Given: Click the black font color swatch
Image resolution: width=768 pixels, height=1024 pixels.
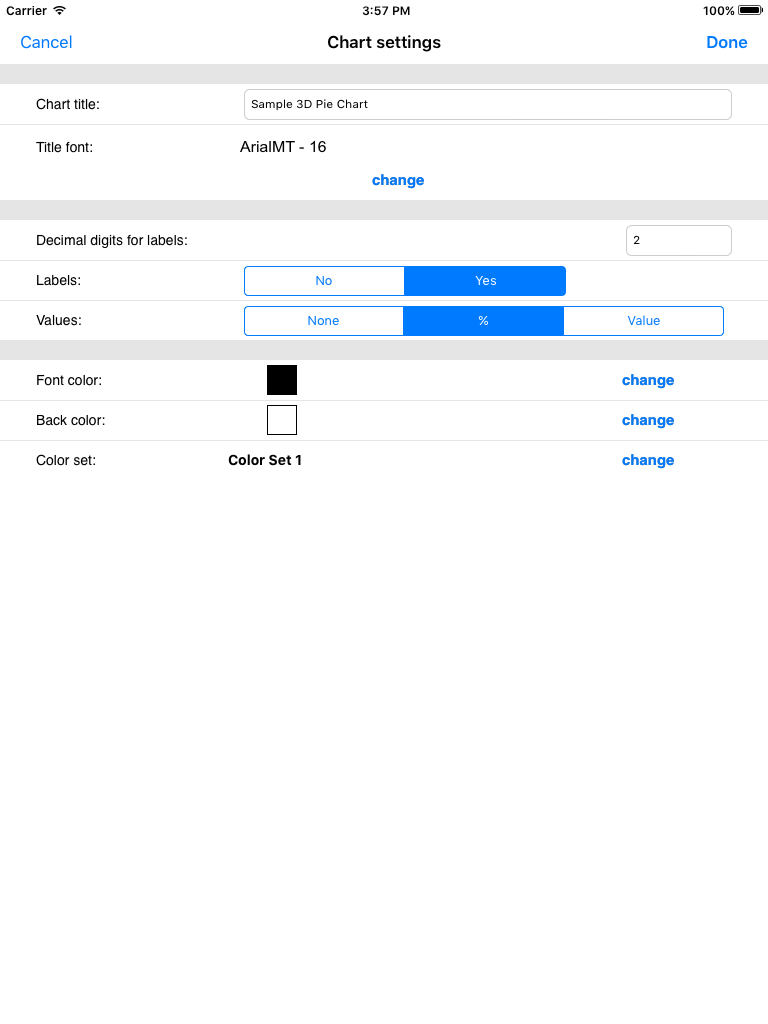Looking at the screenshot, I should pyautogui.click(x=282, y=380).
